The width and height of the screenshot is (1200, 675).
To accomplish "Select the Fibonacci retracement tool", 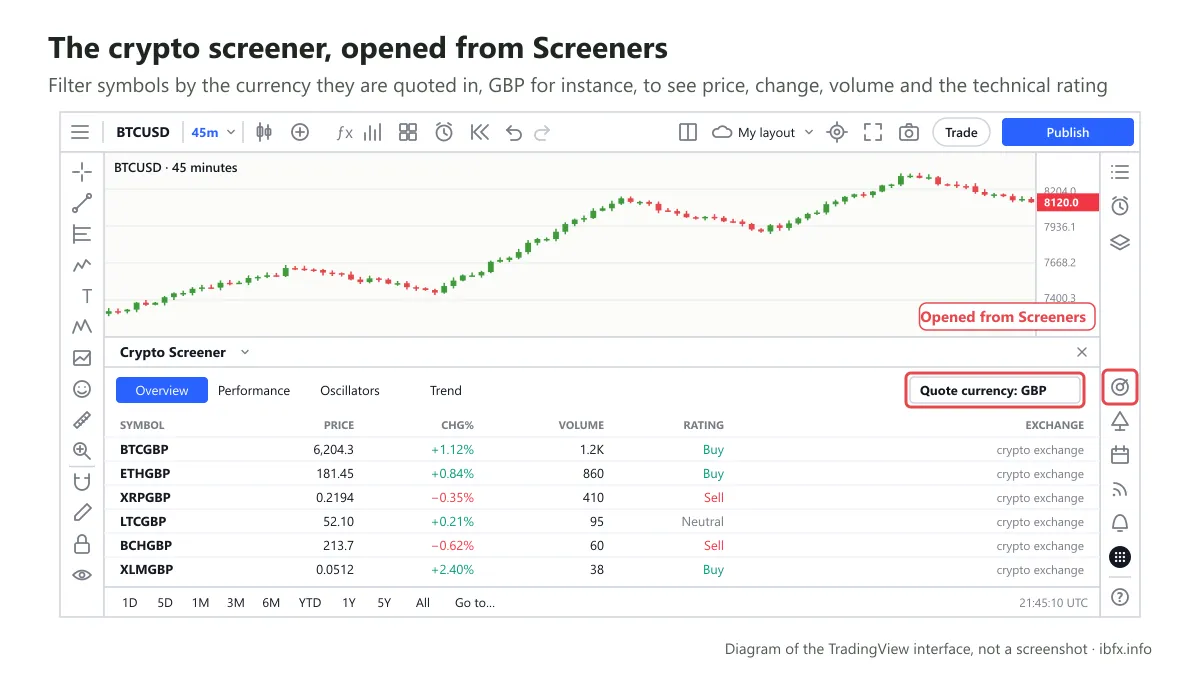I will [x=82, y=234].
